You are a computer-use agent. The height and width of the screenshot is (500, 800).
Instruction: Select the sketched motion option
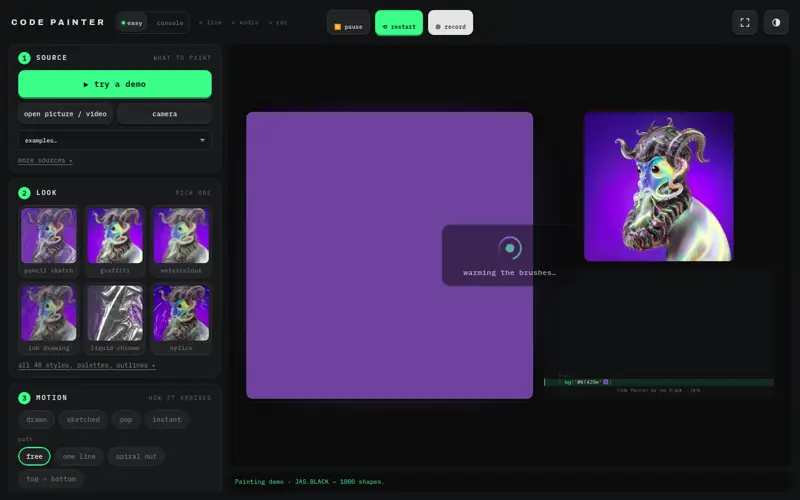click(83, 419)
